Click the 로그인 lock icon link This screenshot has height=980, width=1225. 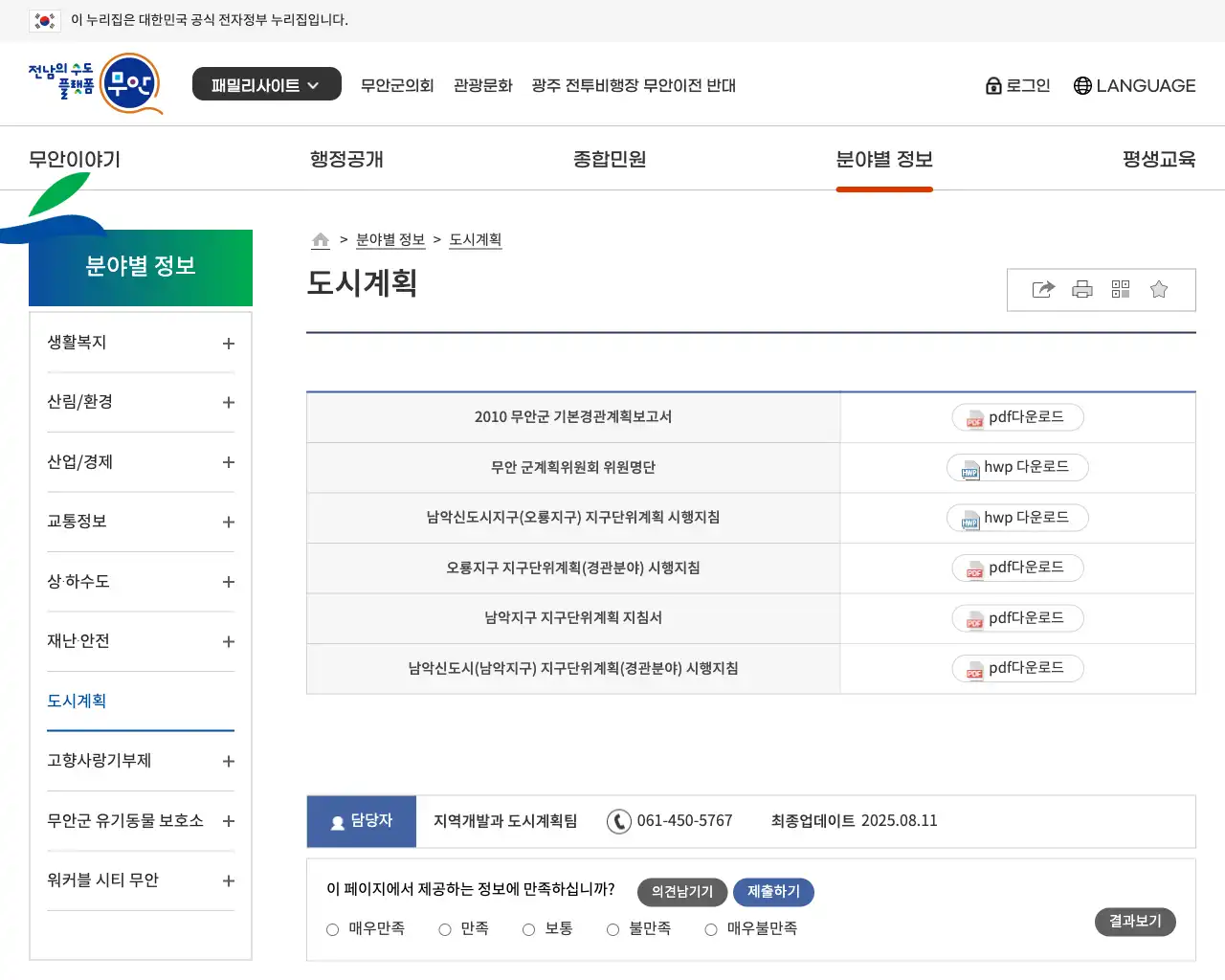(1018, 85)
